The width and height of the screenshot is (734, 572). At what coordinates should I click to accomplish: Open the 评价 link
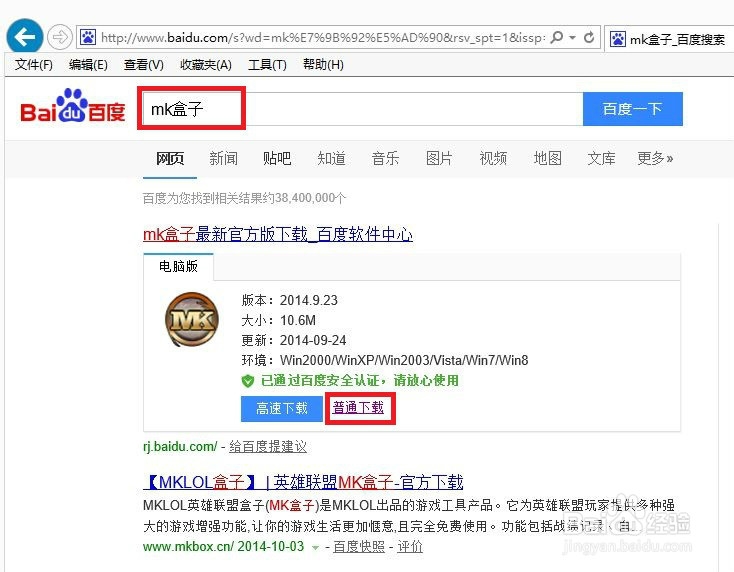point(410,546)
